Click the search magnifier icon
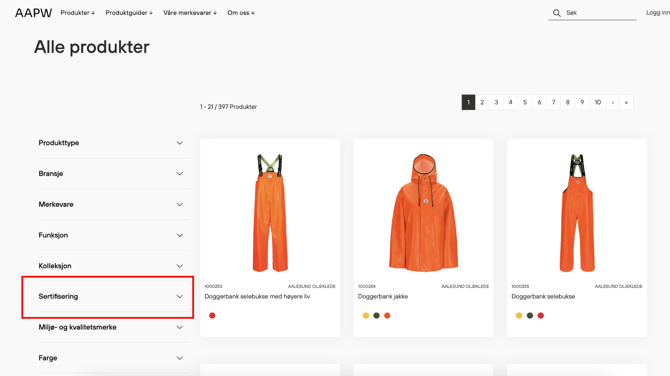 pyautogui.click(x=556, y=13)
